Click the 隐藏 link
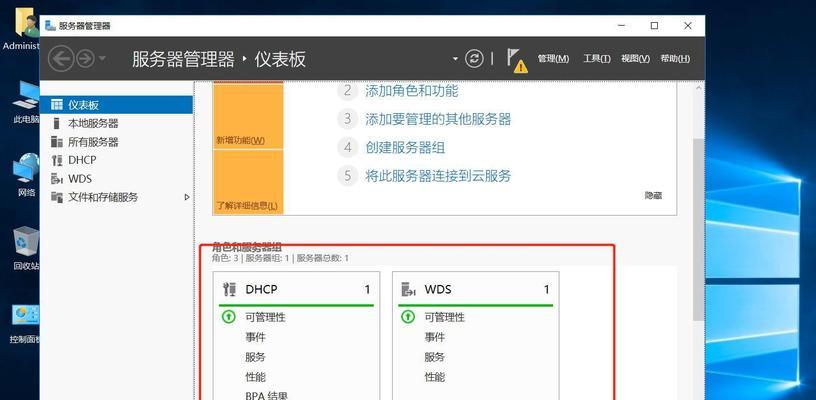 pyautogui.click(x=653, y=196)
